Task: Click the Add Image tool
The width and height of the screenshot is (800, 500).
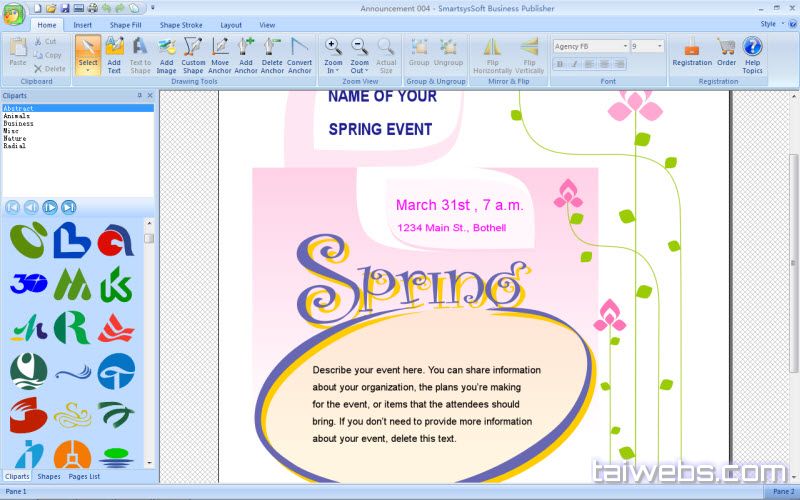Action: click(166, 54)
